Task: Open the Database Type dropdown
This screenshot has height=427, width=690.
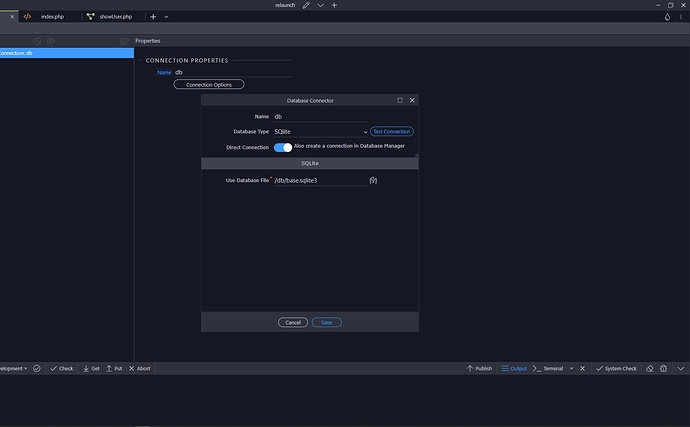Action: point(320,132)
